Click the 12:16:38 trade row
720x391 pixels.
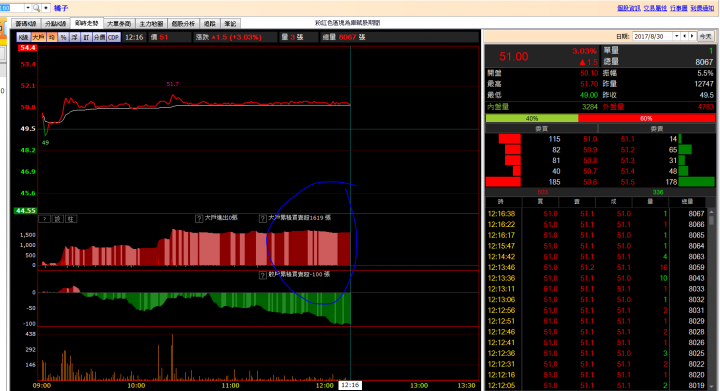pyautogui.click(x=596, y=214)
